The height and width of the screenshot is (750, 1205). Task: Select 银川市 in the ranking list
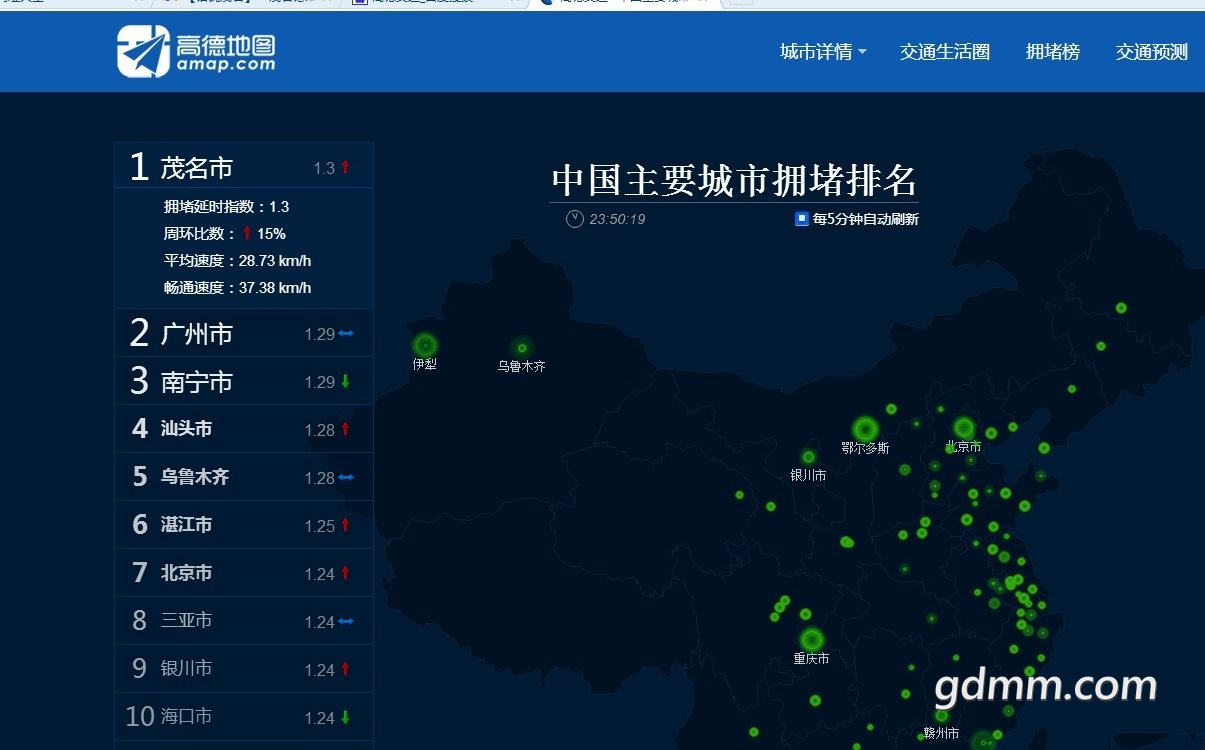[244, 669]
